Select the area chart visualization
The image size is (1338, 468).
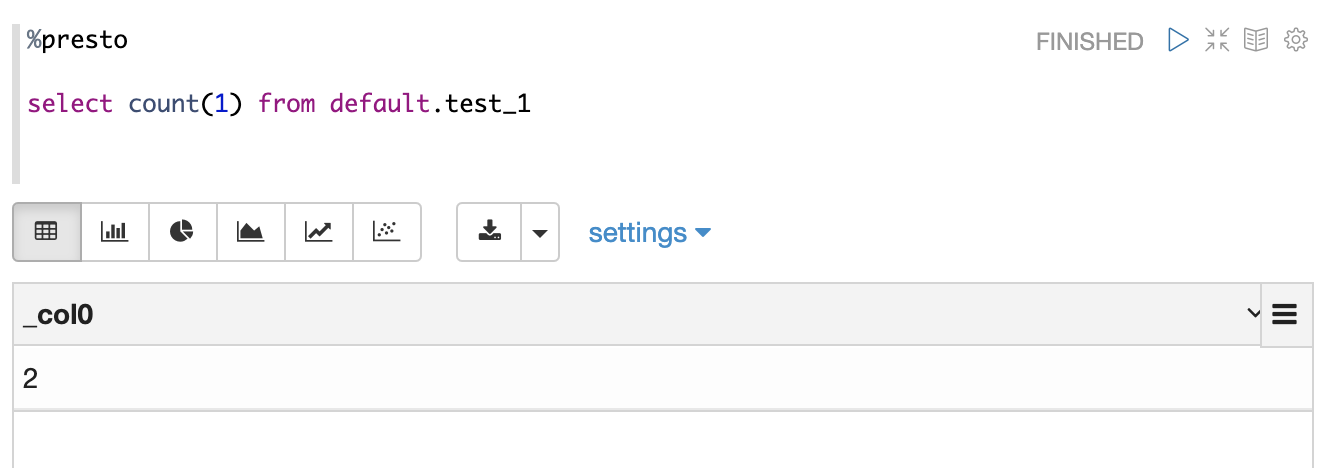tap(251, 232)
